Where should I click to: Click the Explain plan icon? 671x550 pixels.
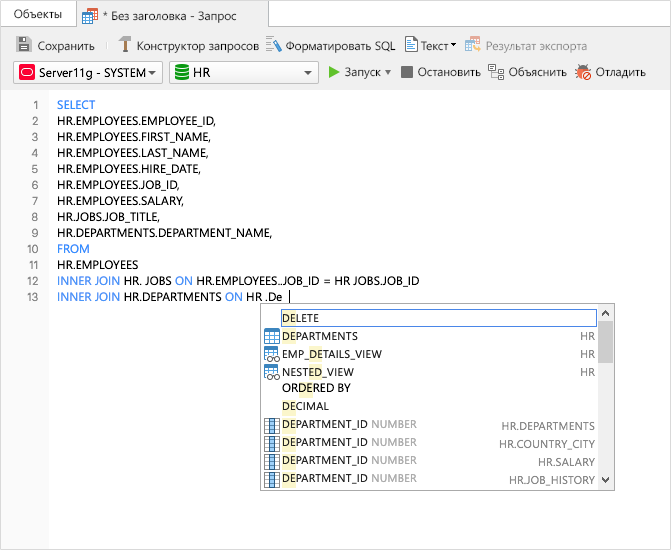496,72
